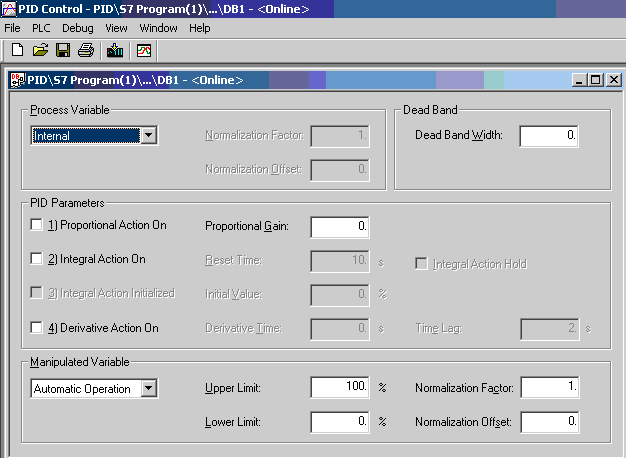Screen dimensions: 626x458
Task: Click the Download to PLC toolbar icon
Action: click(115, 50)
